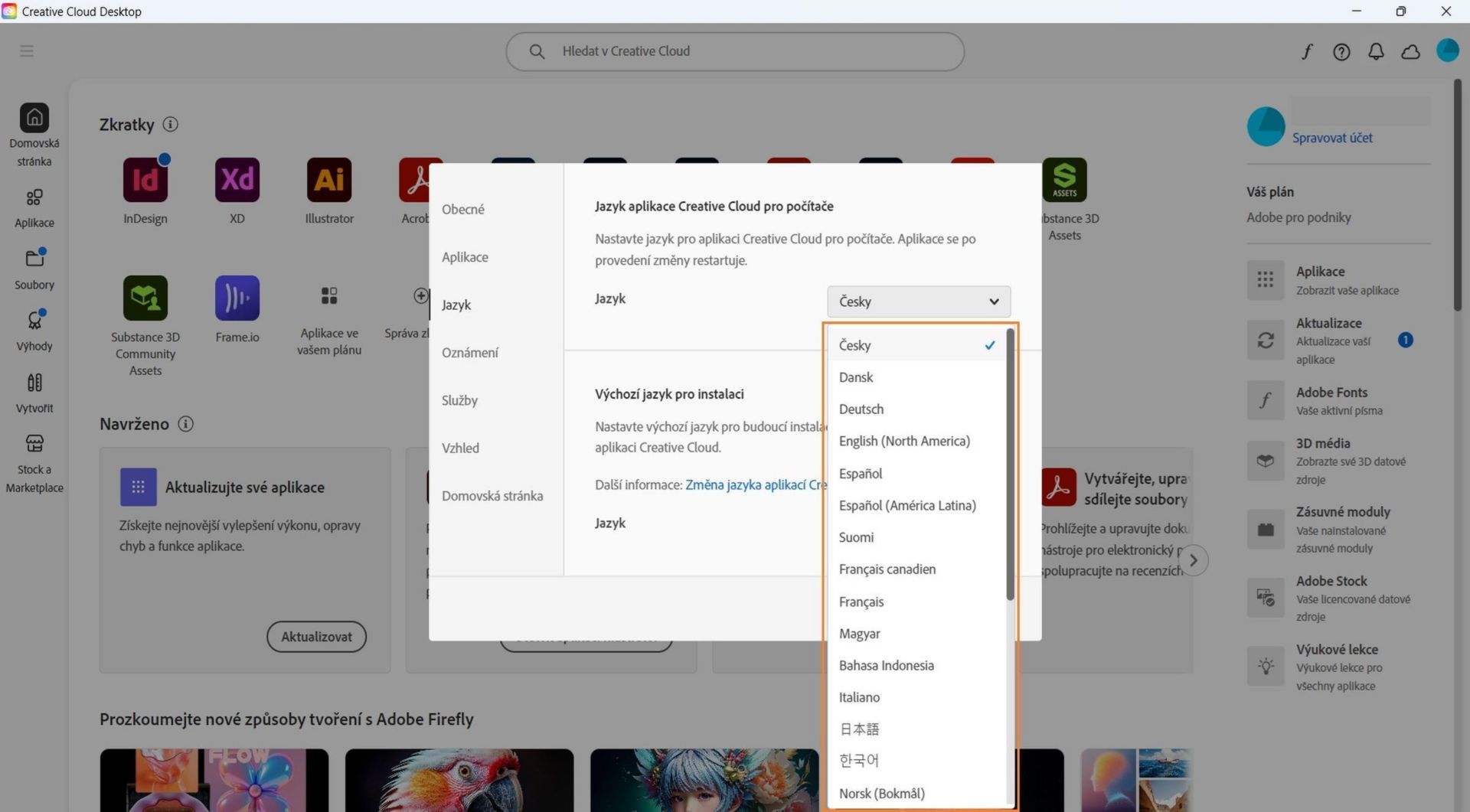Open Obecné settings tab

(x=463, y=210)
